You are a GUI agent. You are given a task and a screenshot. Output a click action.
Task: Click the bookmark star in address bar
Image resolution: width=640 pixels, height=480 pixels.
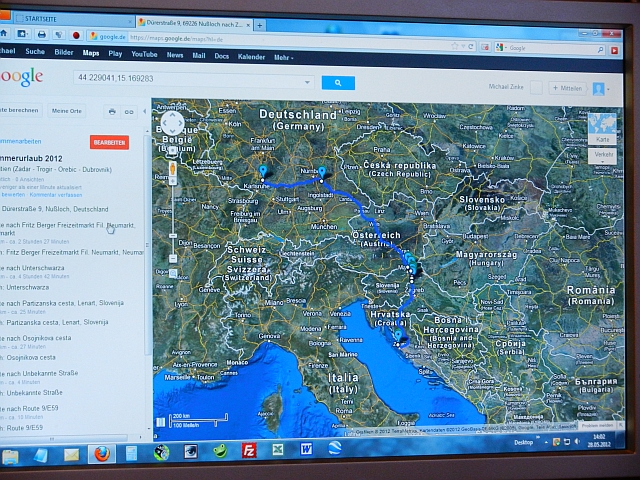[x=455, y=46]
